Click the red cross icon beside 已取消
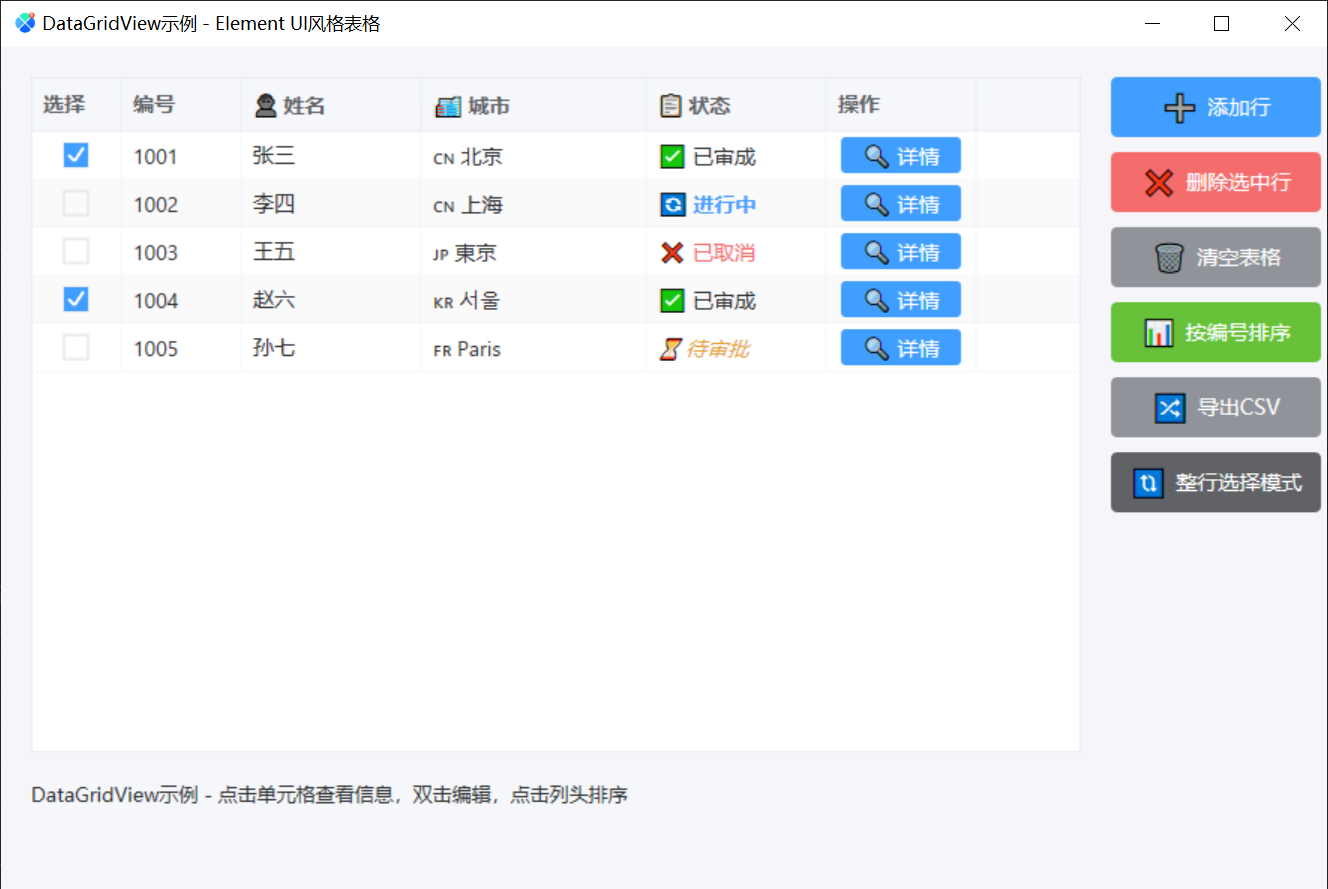Screen dimensions: 1328x889 (x=671, y=252)
